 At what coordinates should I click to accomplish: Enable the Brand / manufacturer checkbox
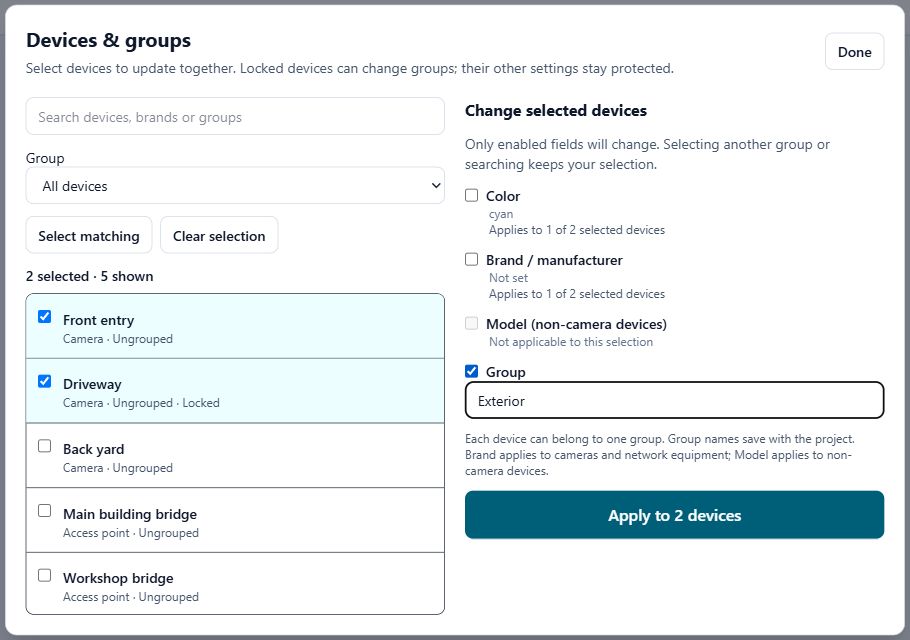pyautogui.click(x=472, y=259)
